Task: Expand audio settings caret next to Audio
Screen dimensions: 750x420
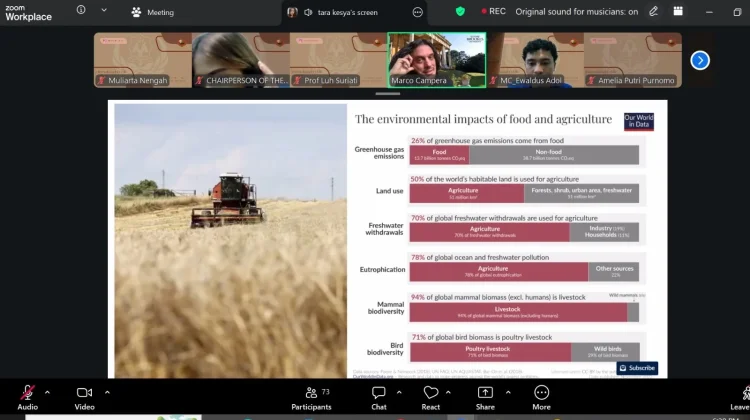Action: (x=47, y=392)
